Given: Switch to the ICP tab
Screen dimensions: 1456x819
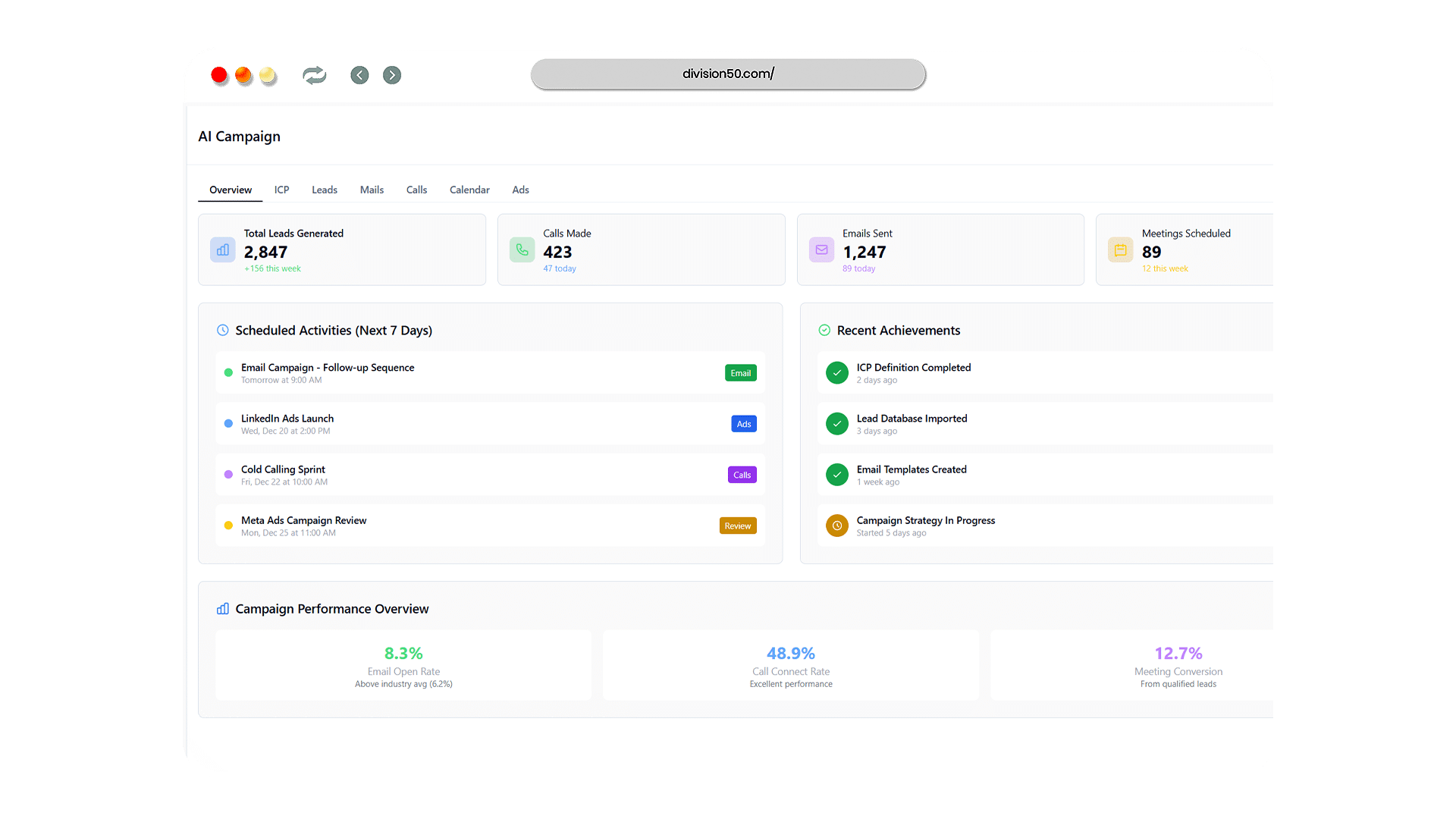Looking at the screenshot, I should coord(281,190).
